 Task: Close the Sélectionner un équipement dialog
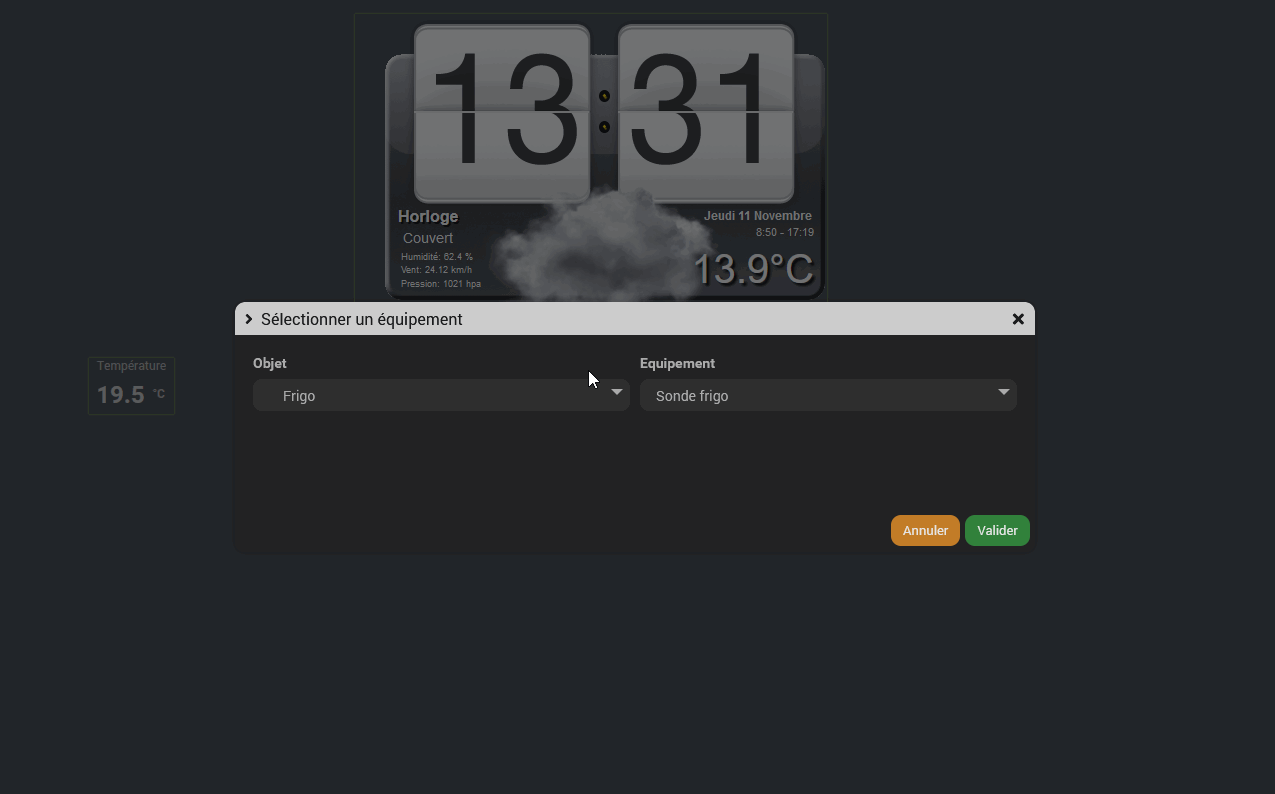point(1018,319)
